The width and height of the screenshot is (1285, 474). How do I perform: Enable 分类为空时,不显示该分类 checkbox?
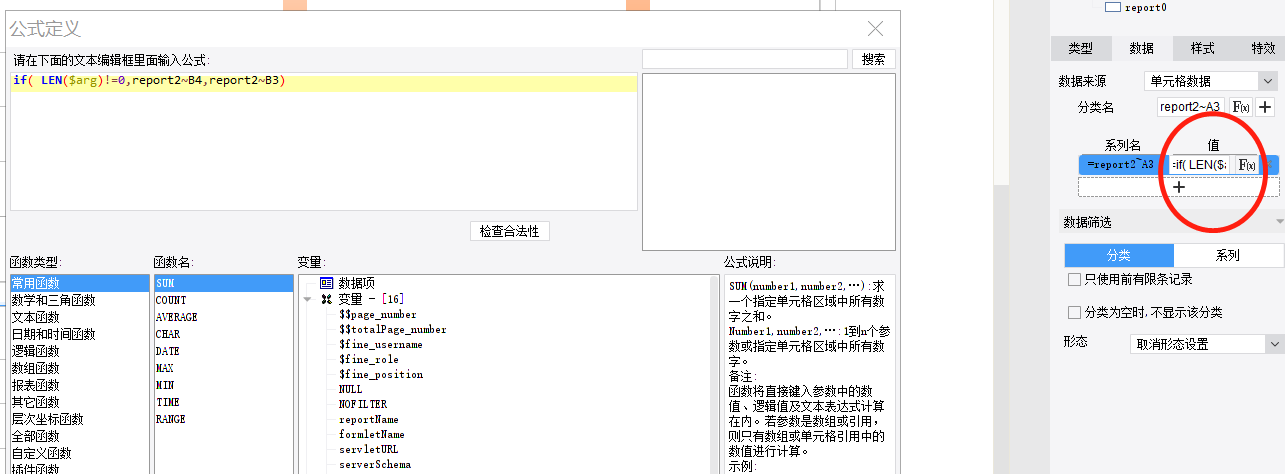(x=1074, y=313)
